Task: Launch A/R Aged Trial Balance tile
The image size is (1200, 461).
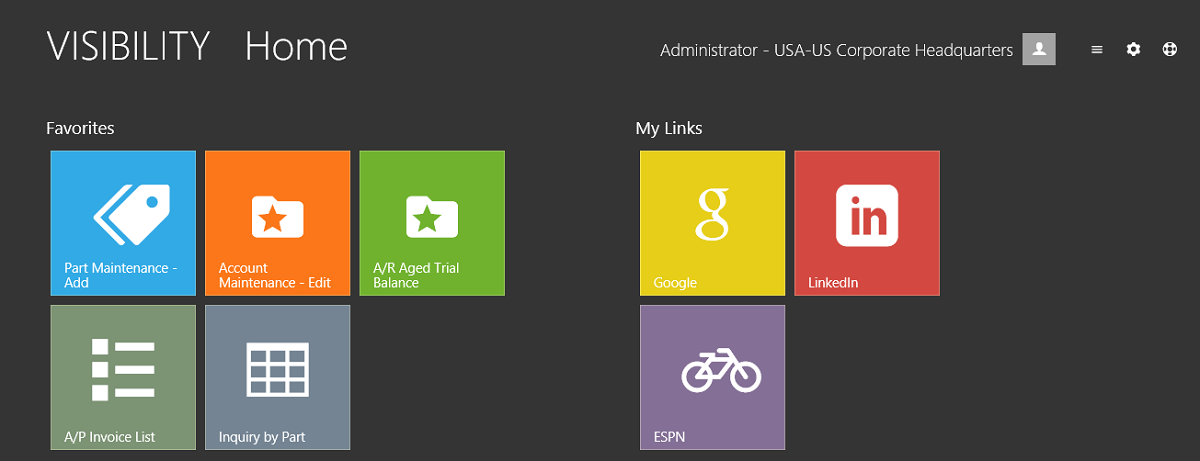Action: click(432, 223)
